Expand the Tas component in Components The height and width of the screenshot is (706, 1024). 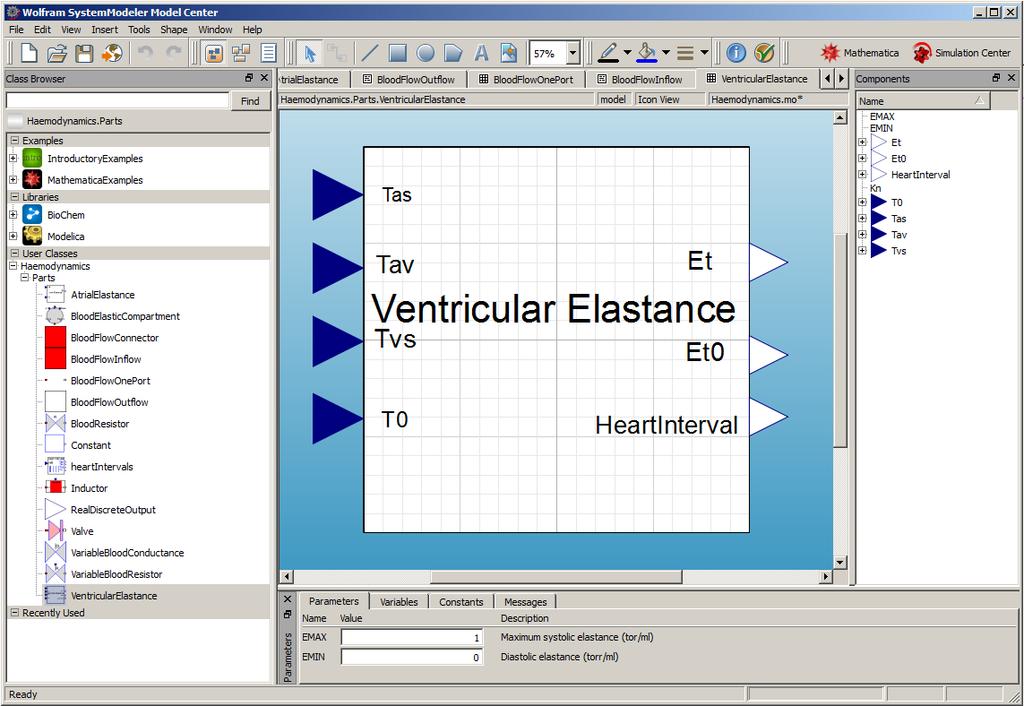click(862, 218)
